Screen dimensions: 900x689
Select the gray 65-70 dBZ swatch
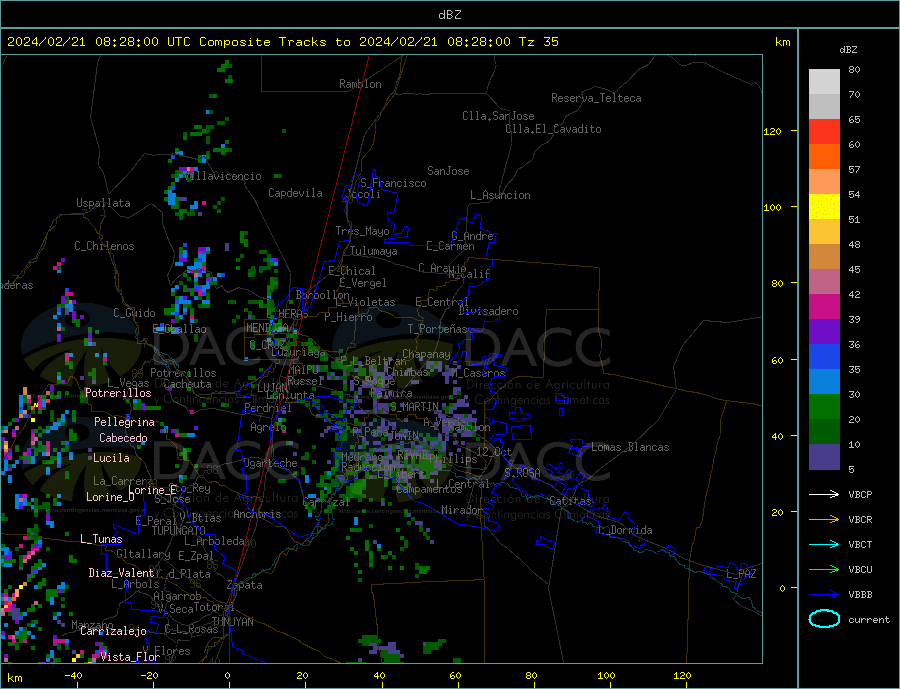[824, 106]
